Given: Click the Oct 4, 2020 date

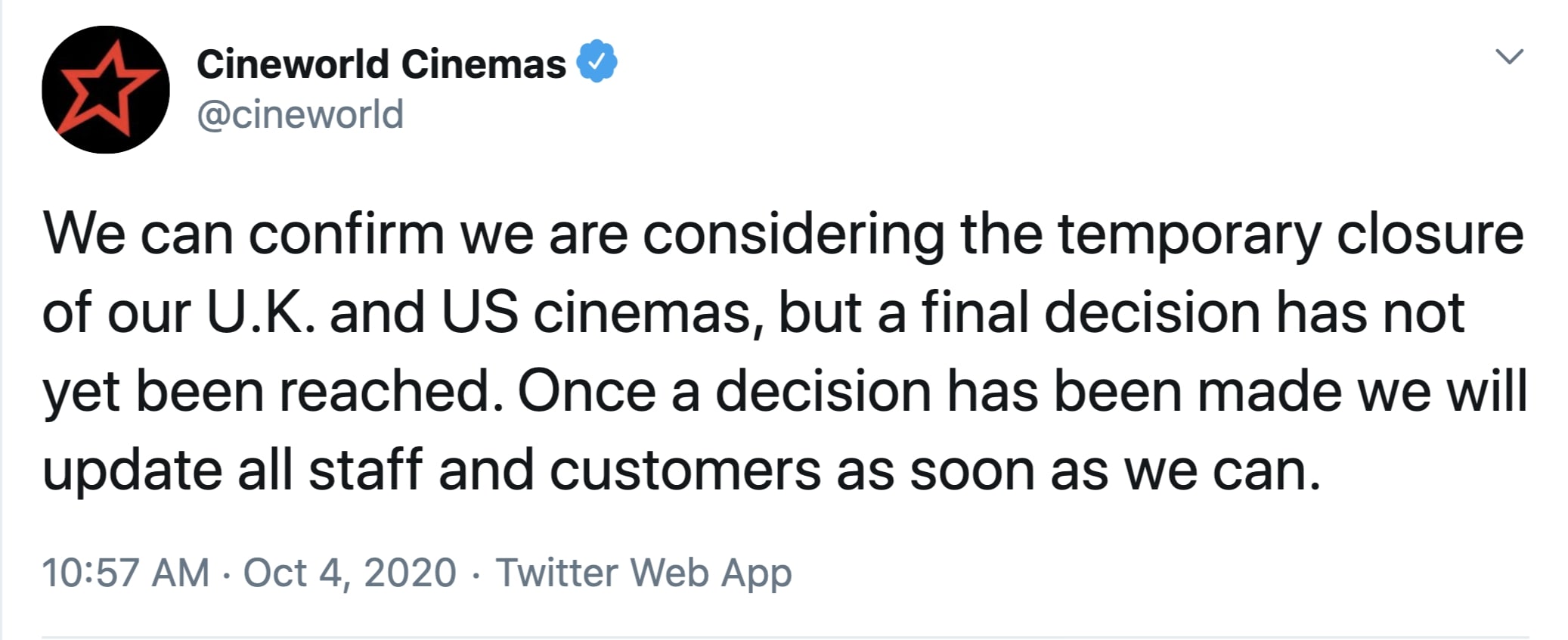Looking at the screenshot, I should click(x=349, y=572).
